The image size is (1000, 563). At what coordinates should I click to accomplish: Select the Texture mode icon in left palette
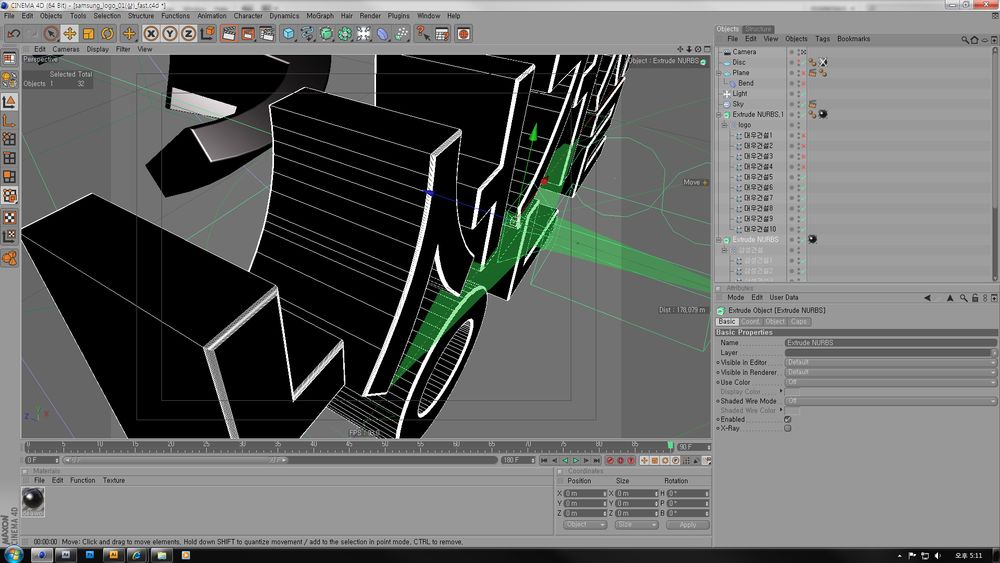click(10, 217)
